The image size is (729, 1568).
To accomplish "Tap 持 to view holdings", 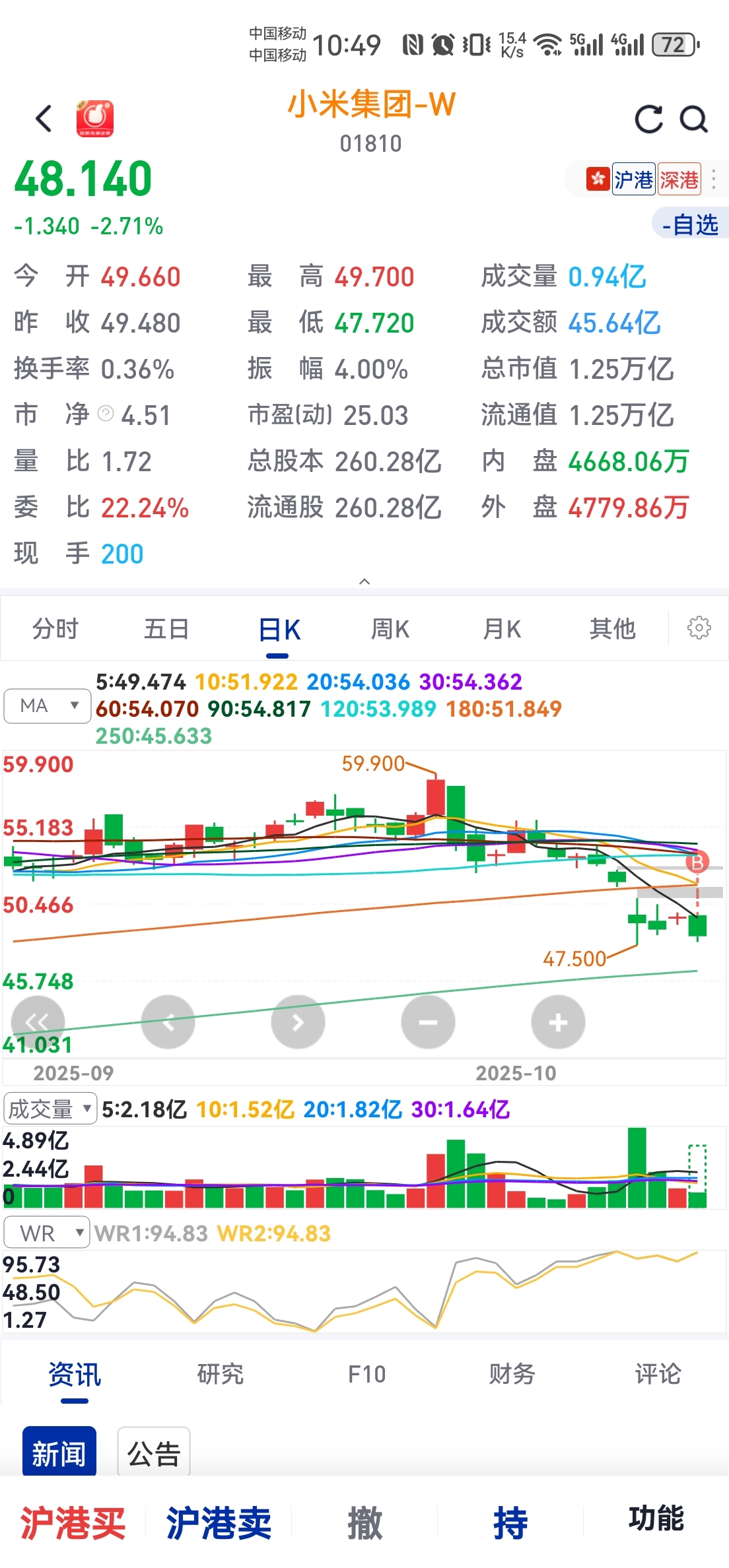I will [510, 1523].
